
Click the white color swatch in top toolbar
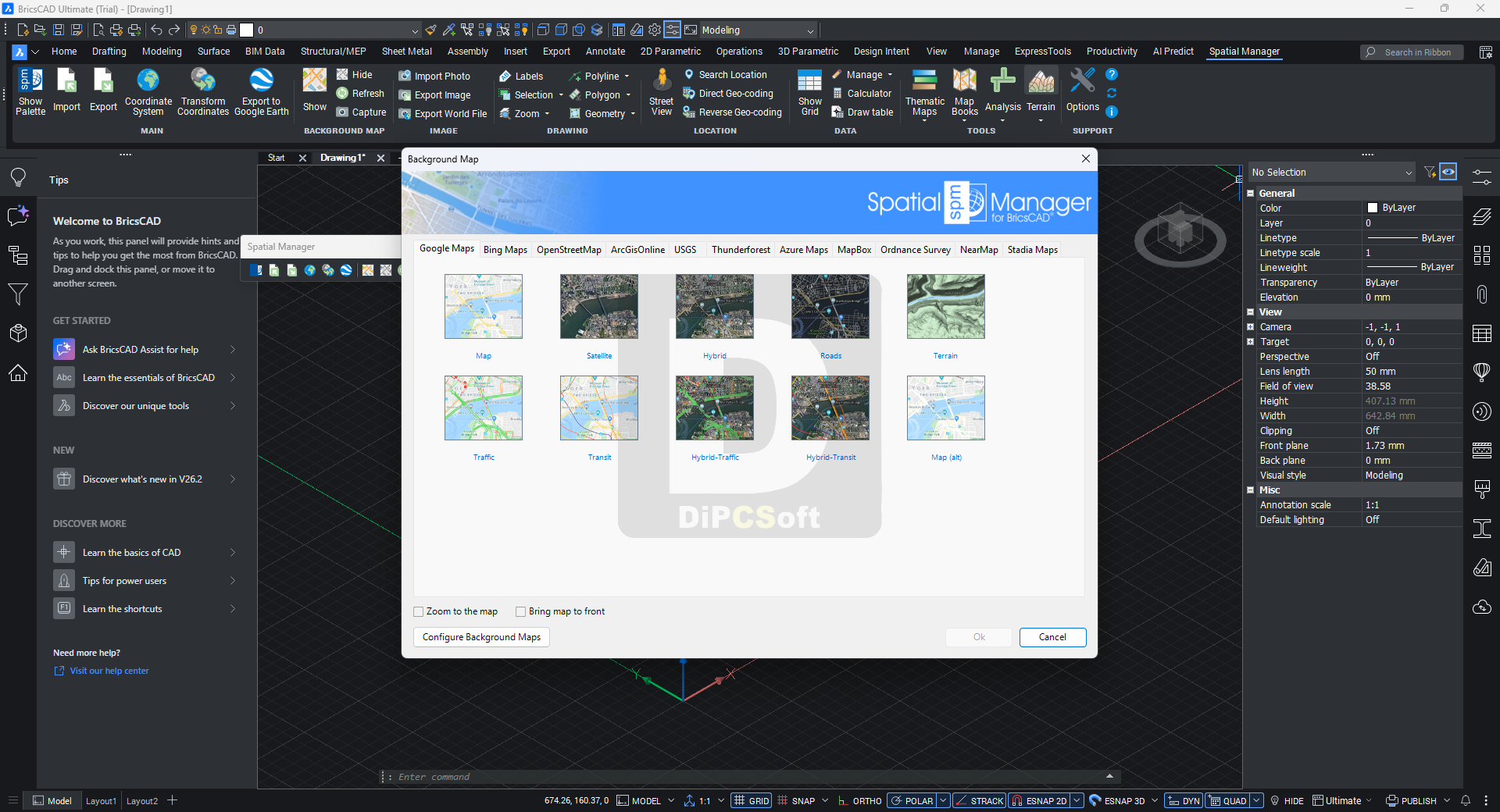click(x=247, y=30)
